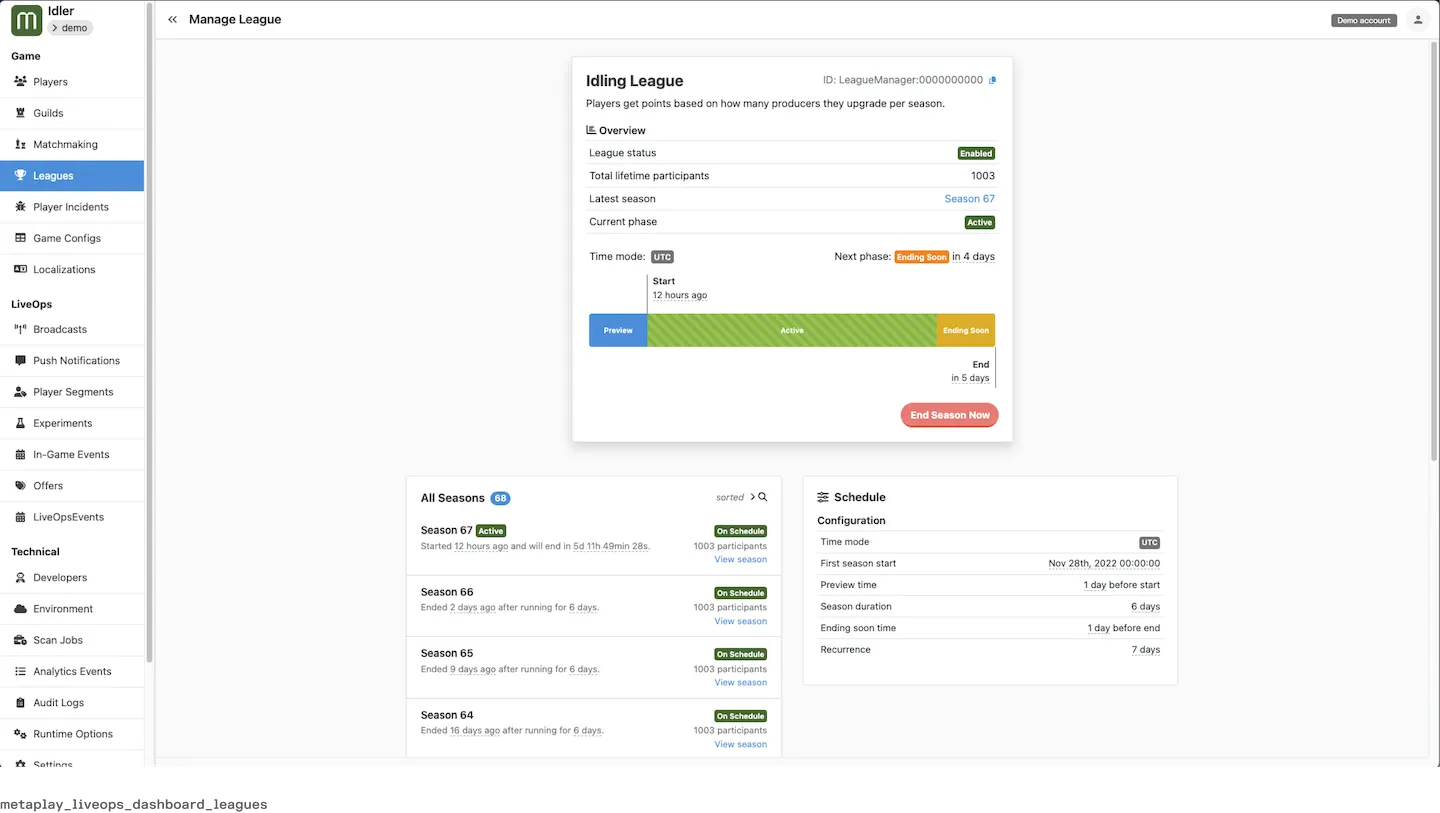The image size is (1440, 813).
Task: Click the Demo account badge
Action: coord(1363,19)
